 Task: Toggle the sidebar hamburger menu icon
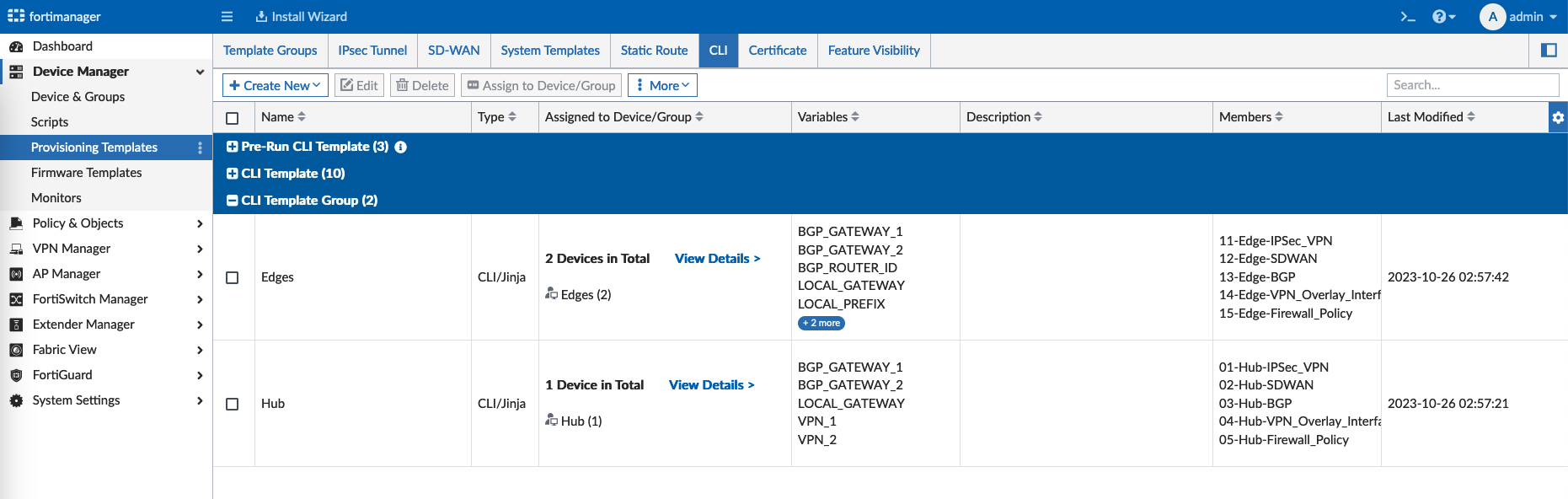coord(227,17)
